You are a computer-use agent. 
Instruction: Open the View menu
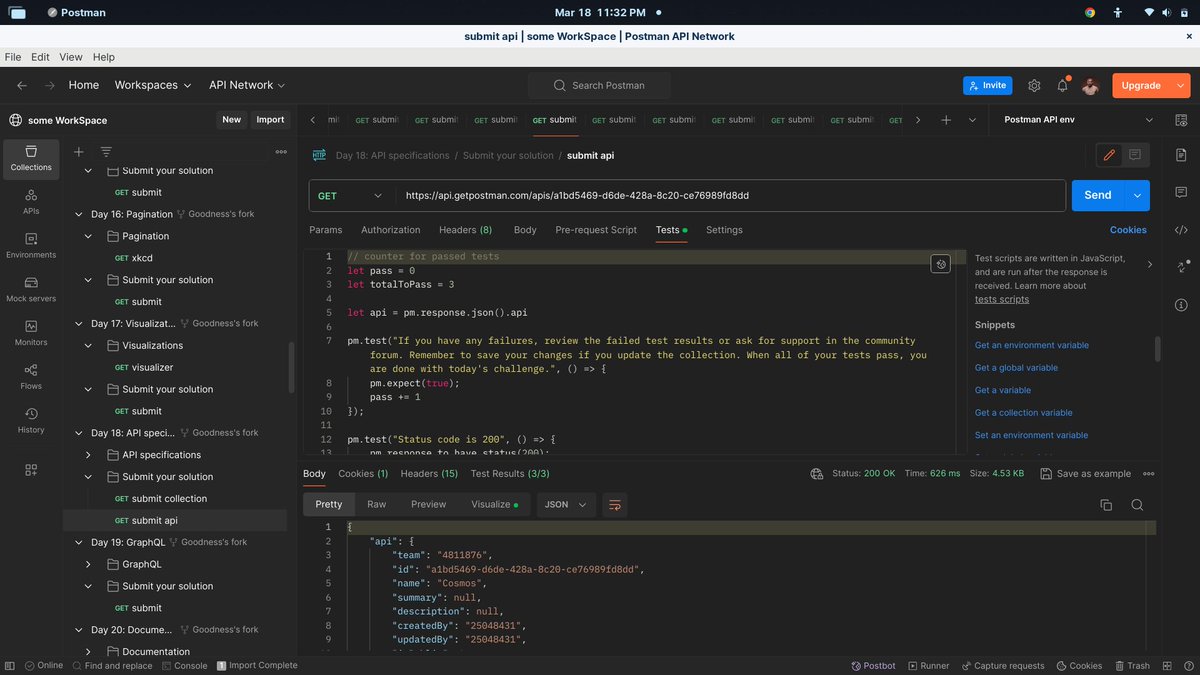tap(71, 57)
